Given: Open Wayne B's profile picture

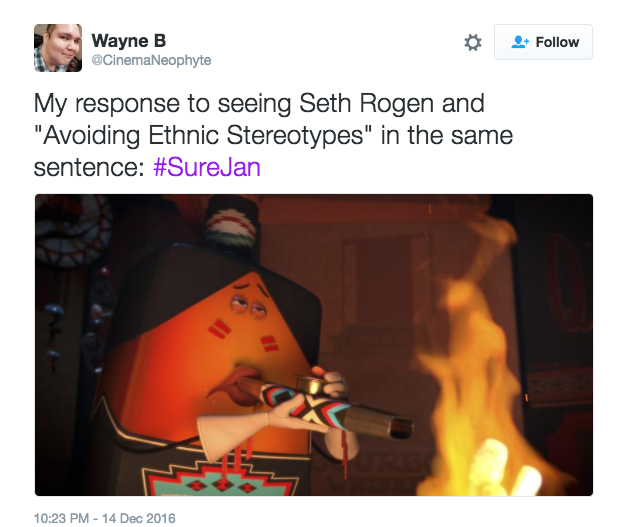Looking at the screenshot, I should (x=58, y=48).
